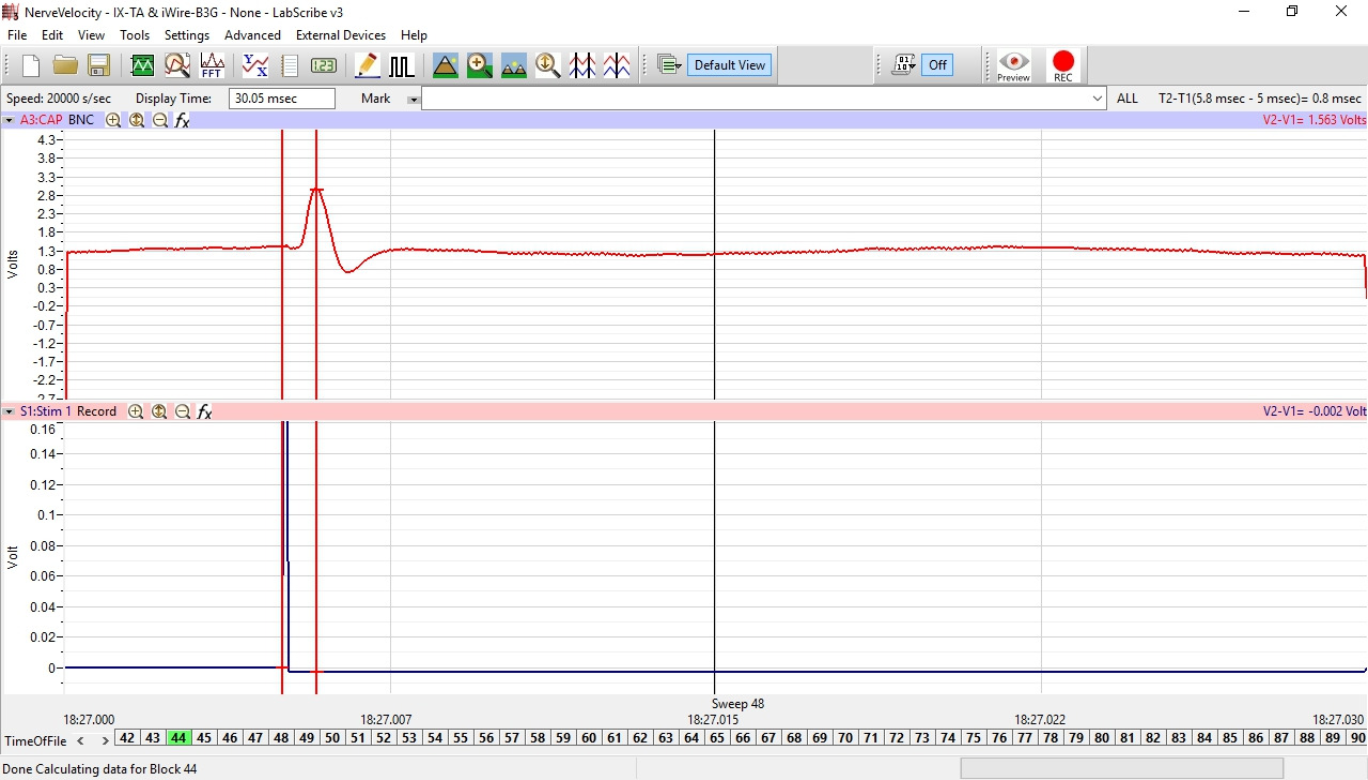Open the Mark dropdown arrow
Image resolution: width=1368 pixels, height=780 pixels.
413,99
